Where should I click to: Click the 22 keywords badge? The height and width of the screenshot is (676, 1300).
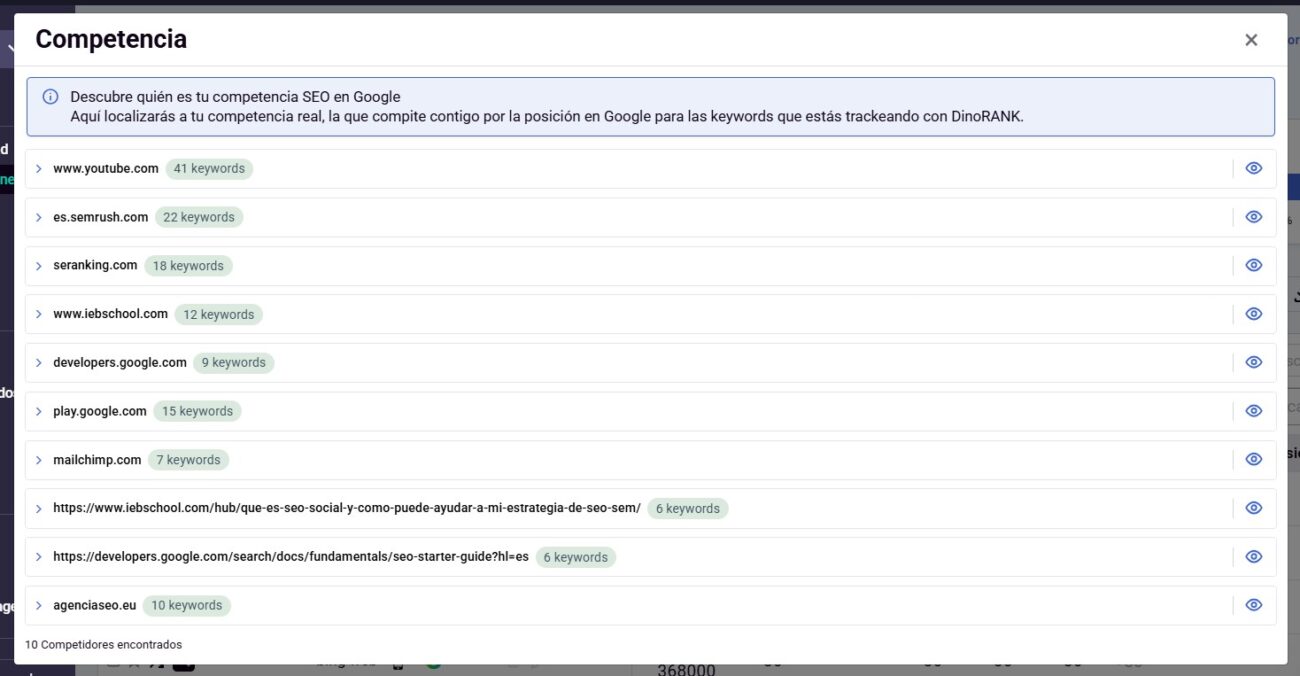click(199, 217)
